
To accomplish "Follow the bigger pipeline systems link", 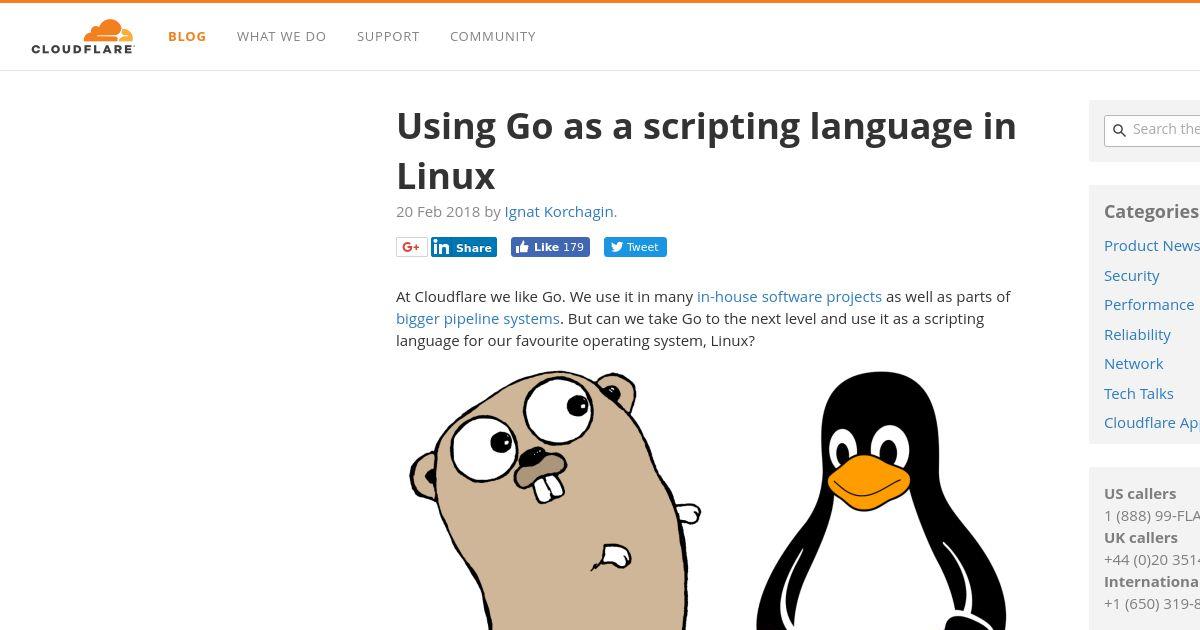I will (x=478, y=318).
